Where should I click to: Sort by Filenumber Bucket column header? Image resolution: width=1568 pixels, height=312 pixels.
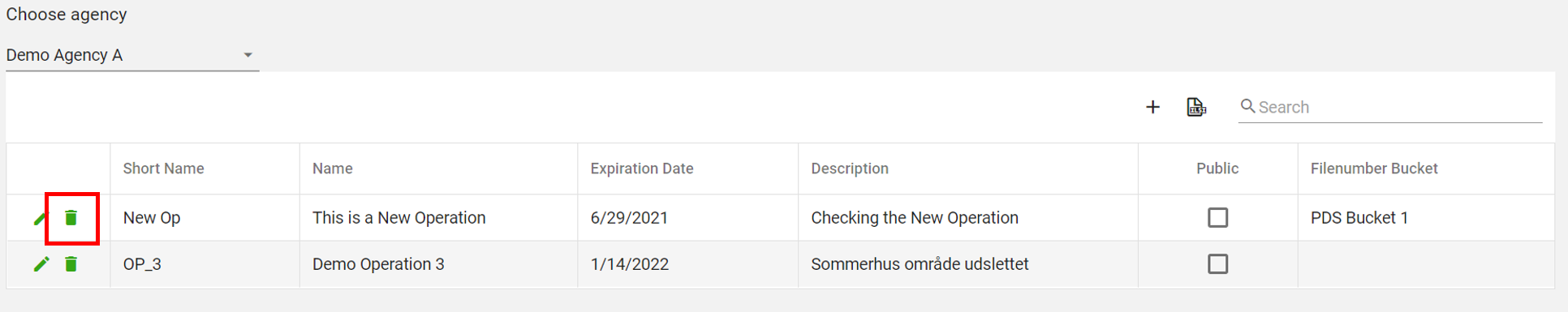(1374, 169)
